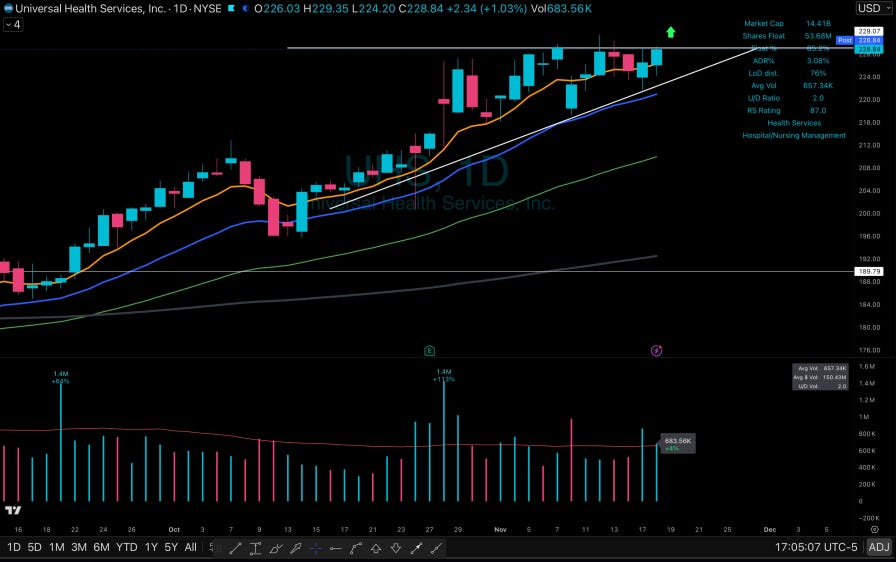Click the 1.4M +64% volume spike label
The image size is (896, 562).
point(61,377)
